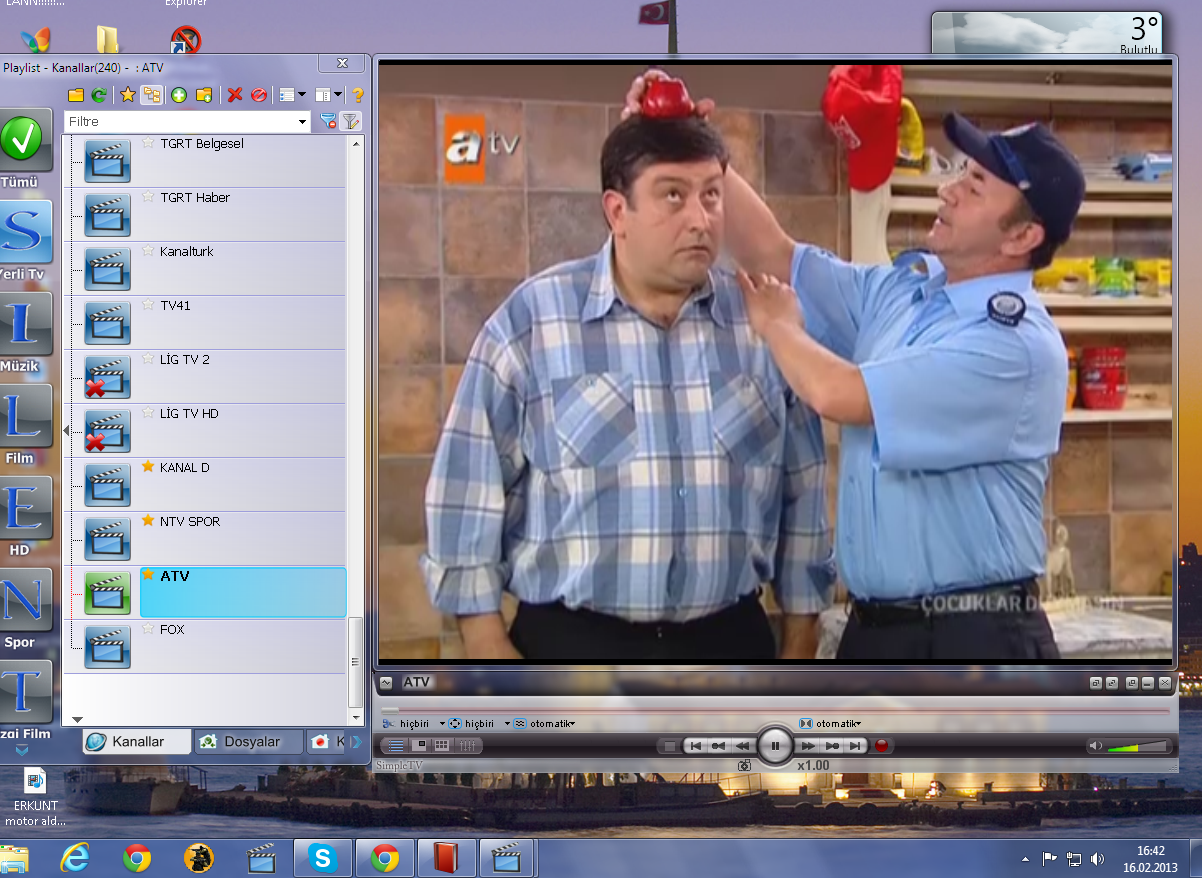The image size is (1202, 878).
Task: Open the equalizer sliders icon
Action: [x=470, y=746]
